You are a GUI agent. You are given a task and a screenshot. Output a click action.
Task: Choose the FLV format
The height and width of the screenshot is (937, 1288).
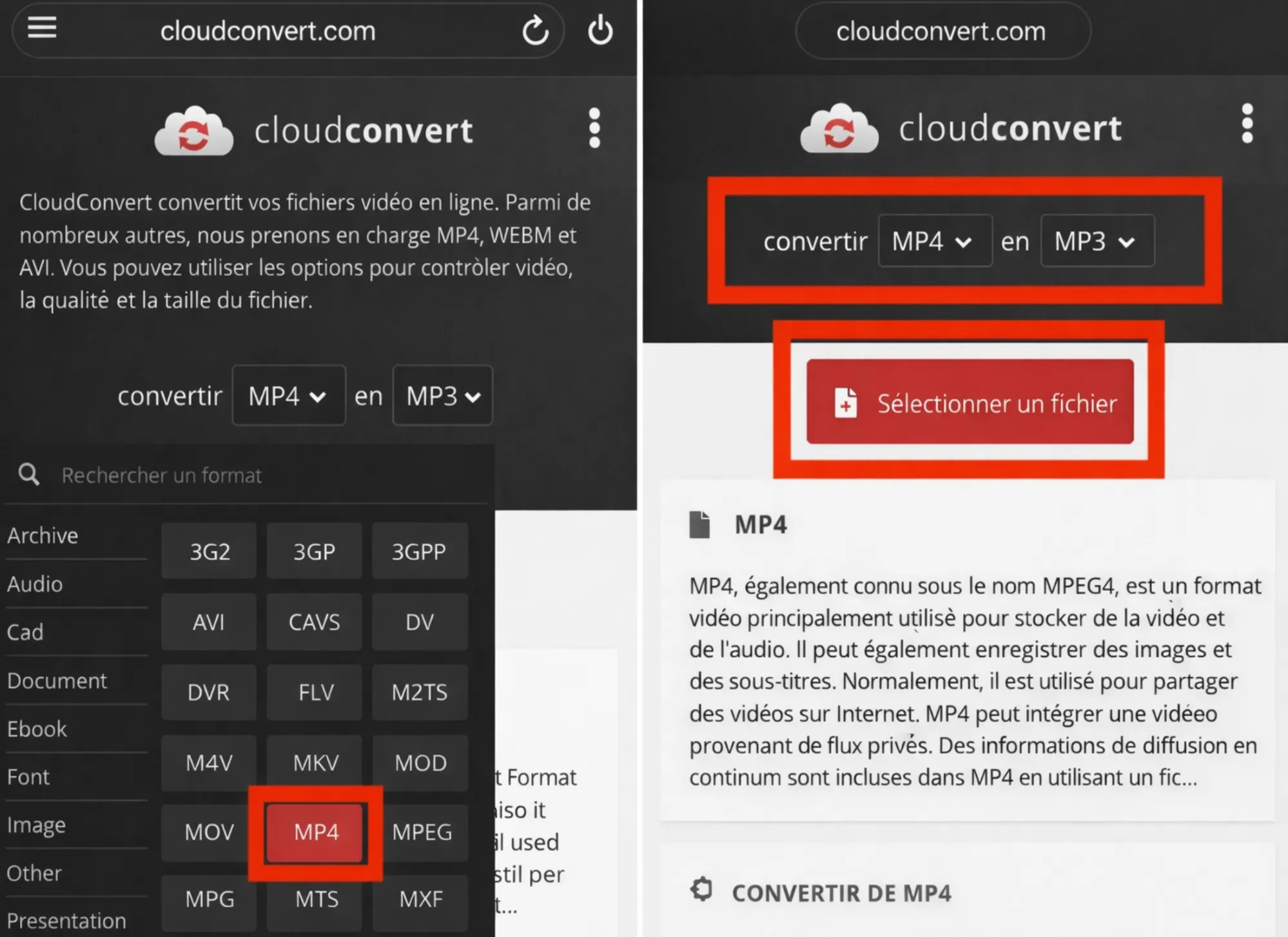pyautogui.click(x=314, y=692)
